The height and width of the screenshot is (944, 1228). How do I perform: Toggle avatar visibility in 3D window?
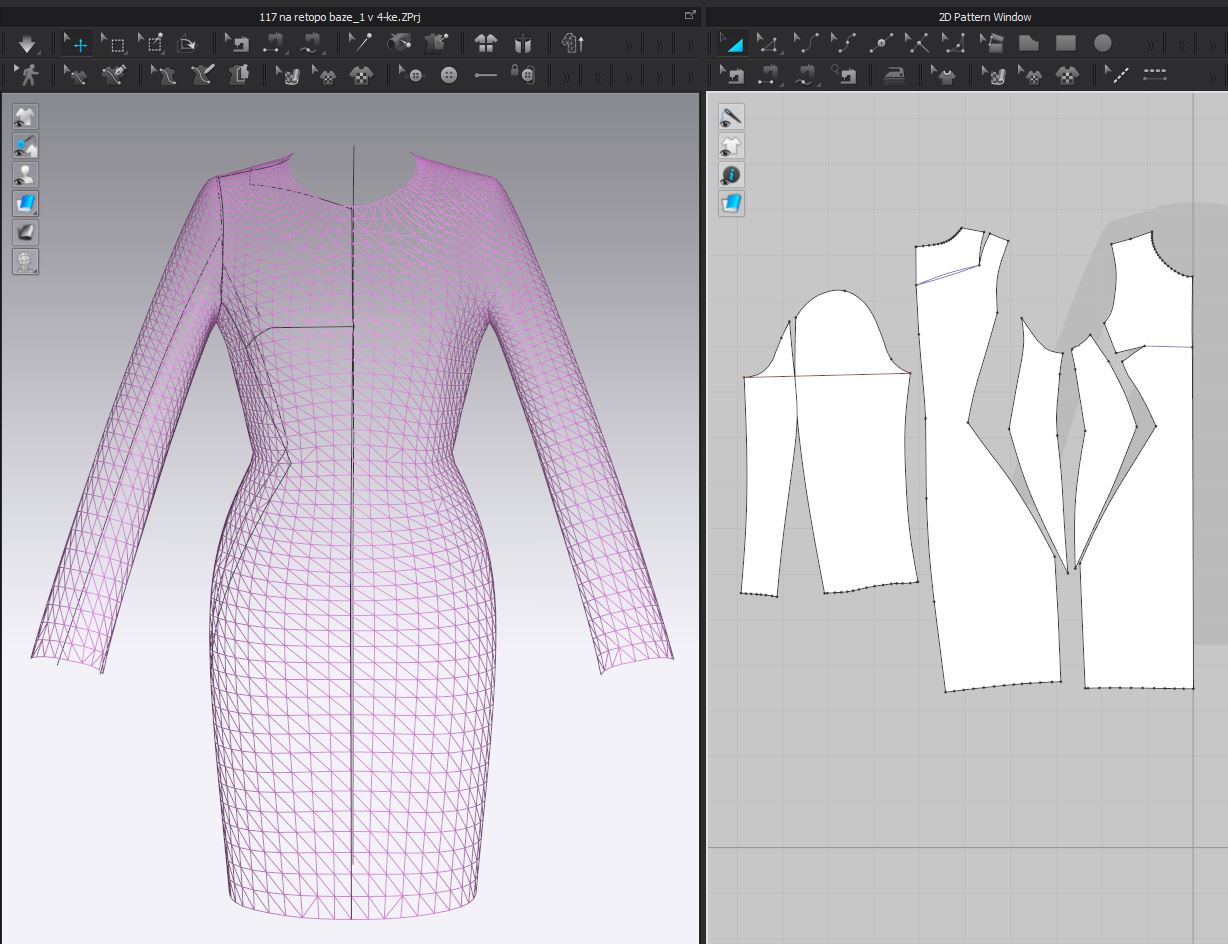26,175
